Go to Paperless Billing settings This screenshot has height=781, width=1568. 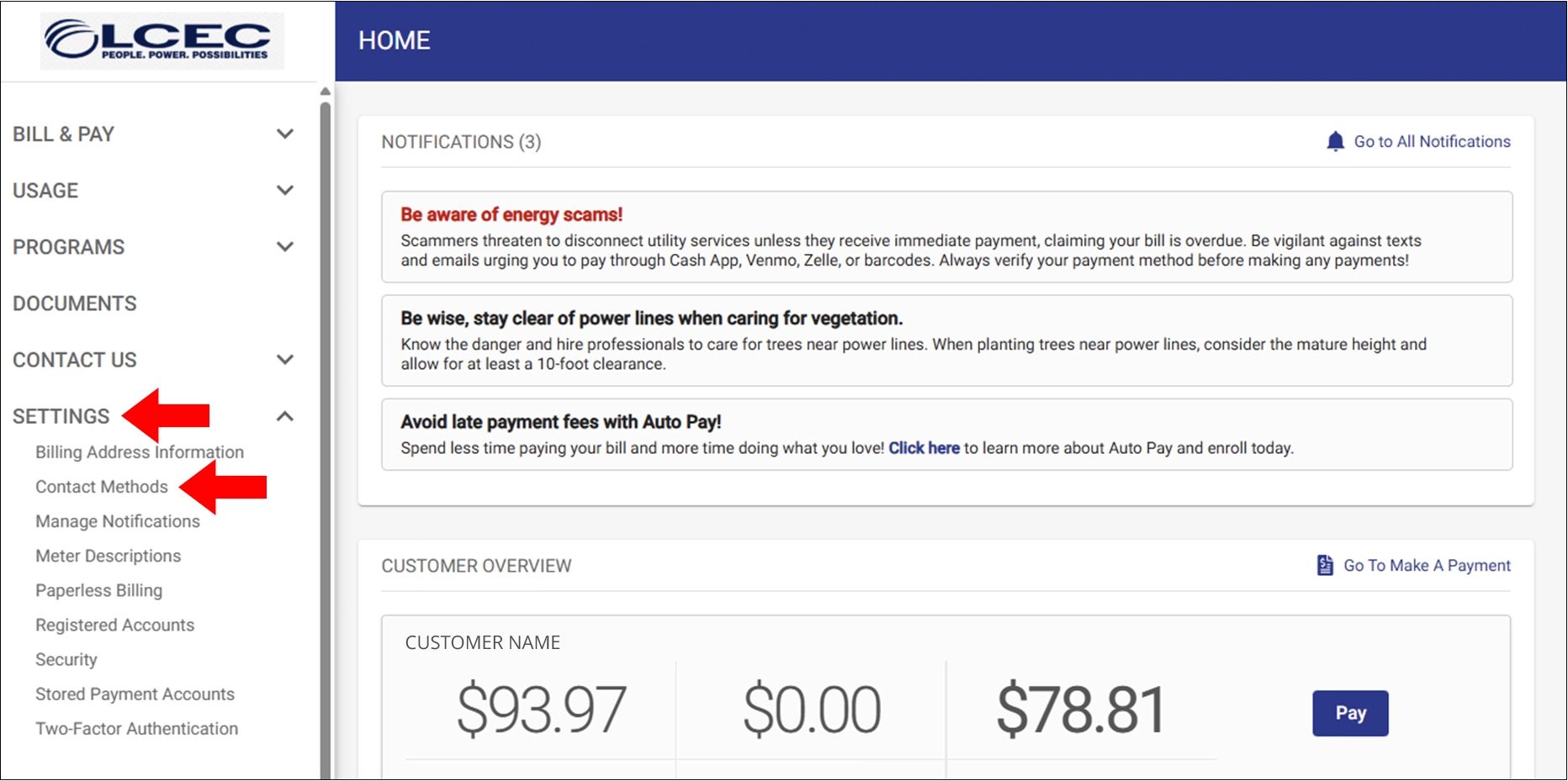click(x=98, y=590)
